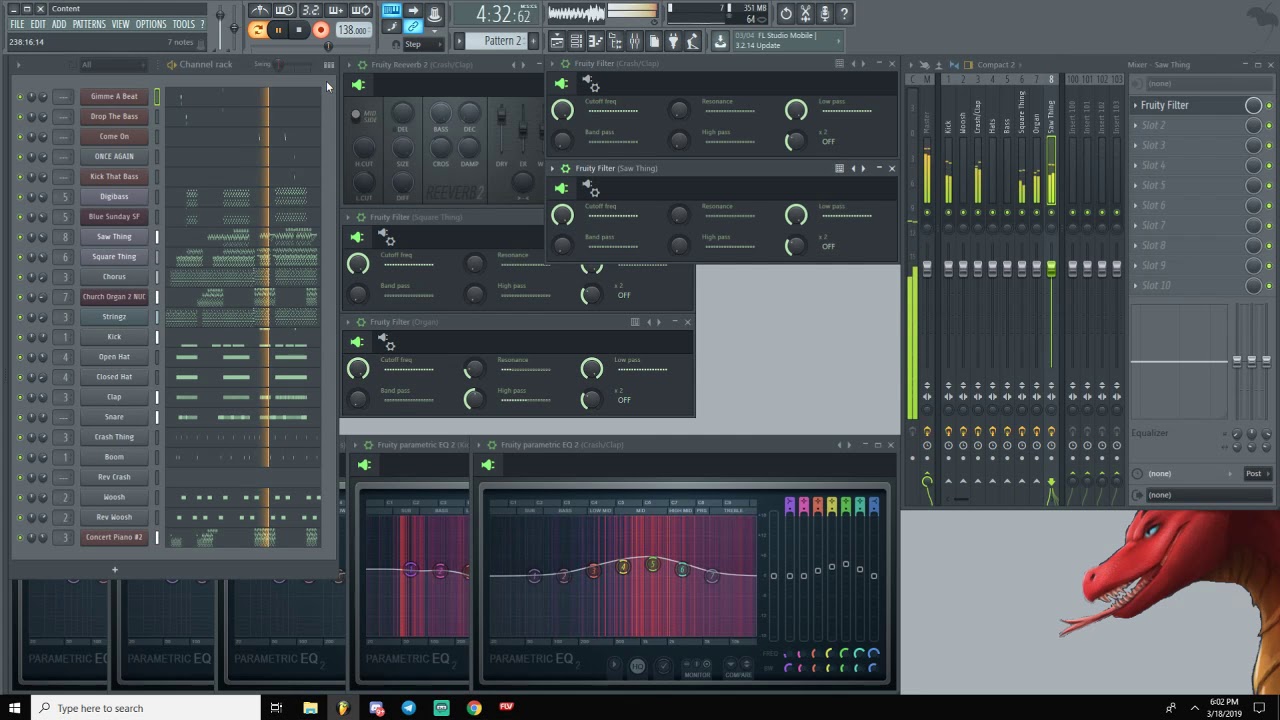This screenshot has width=1280, height=720.
Task: Click the Task View taskbar icon
Action: point(276,708)
